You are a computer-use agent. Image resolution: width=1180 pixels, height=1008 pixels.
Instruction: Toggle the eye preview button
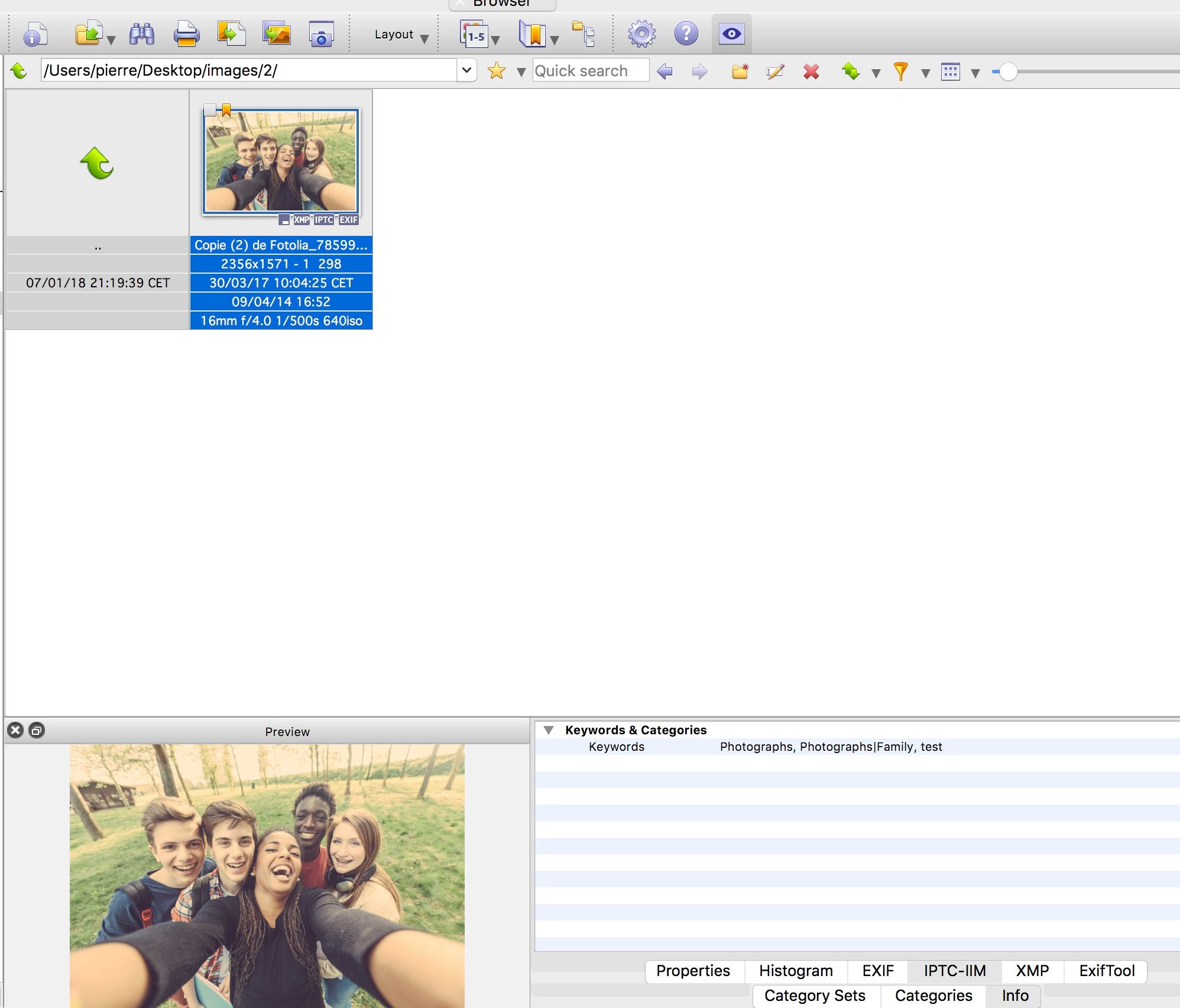(731, 34)
